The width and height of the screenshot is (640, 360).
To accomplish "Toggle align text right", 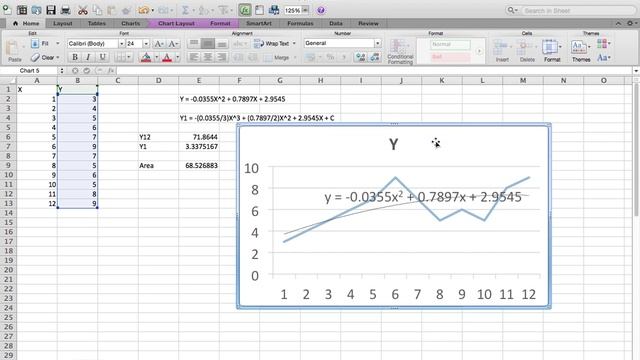I will (222, 57).
